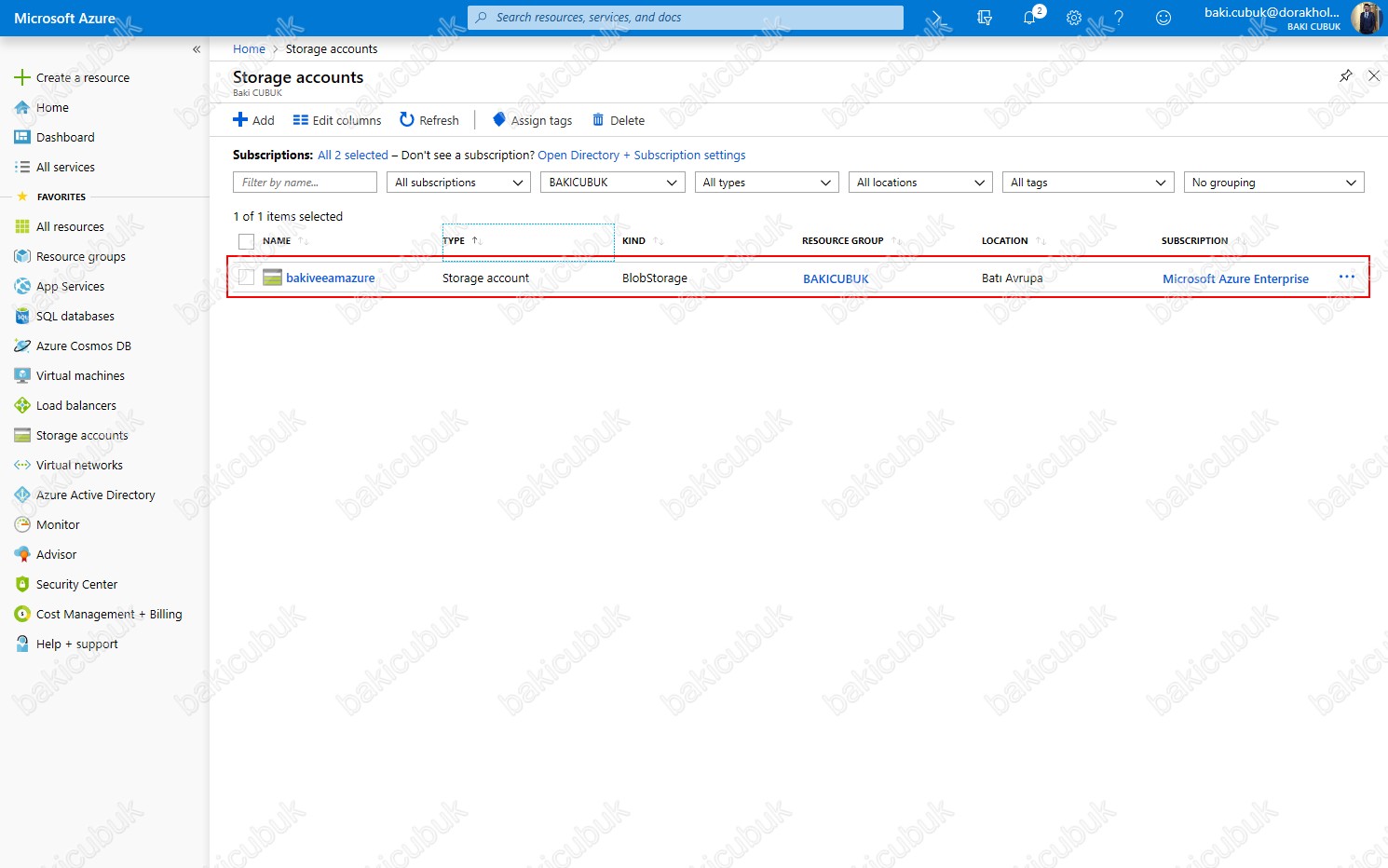Open All resources menu item
1388x868 pixels.
(104, 226)
